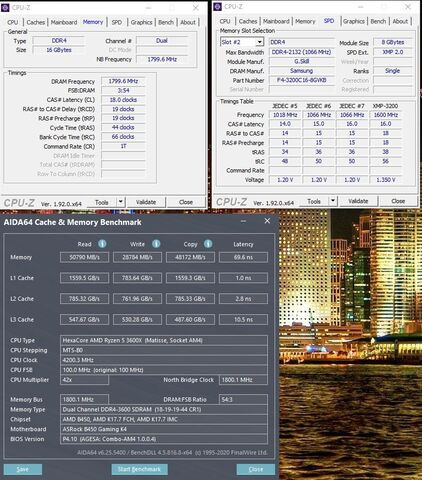The height and width of the screenshot is (480, 422).
Task: Switch to Memory tab in right CPU-Z
Action: (305, 21)
